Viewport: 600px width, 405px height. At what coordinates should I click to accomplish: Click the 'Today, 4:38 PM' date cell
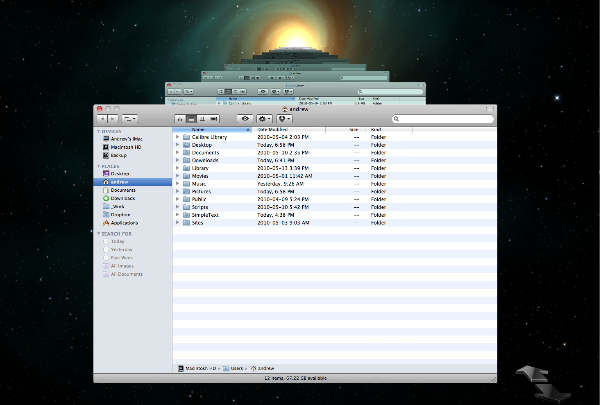tap(276, 215)
